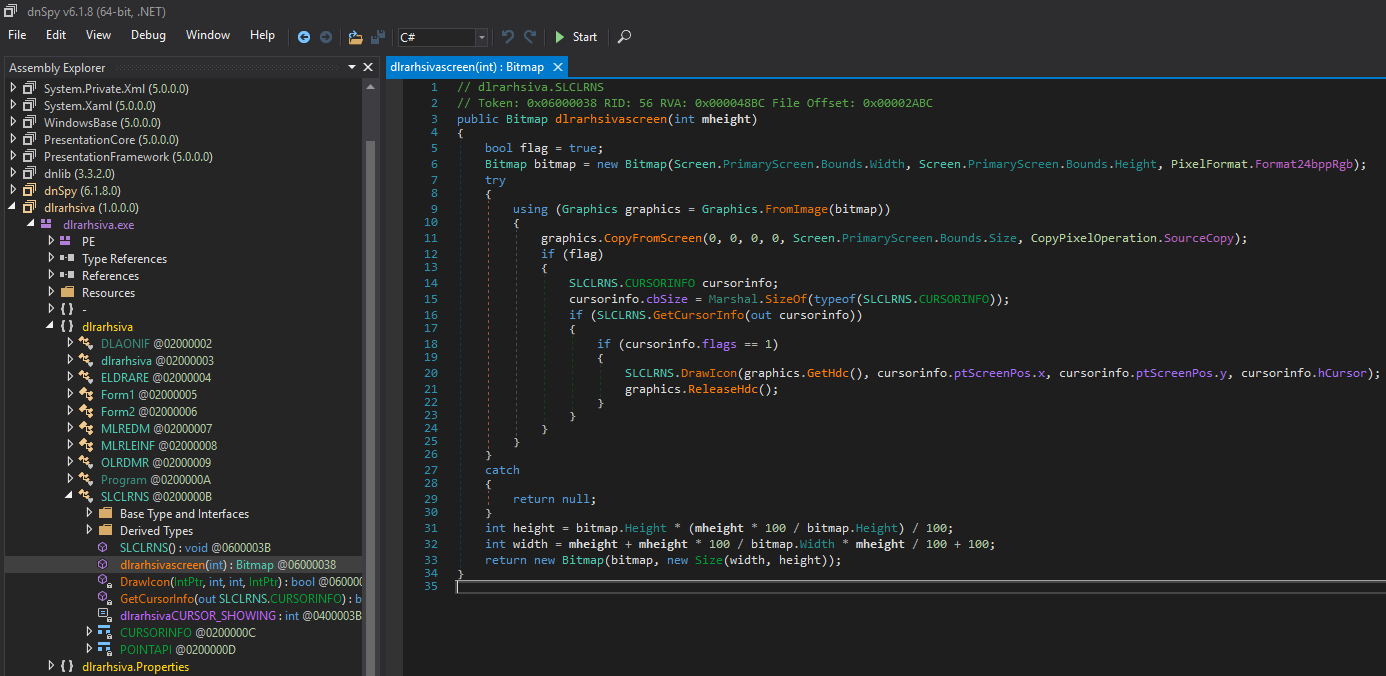Click the Undo toolbar icon
This screenshot has width=1386, height=676.
[508, 37]
